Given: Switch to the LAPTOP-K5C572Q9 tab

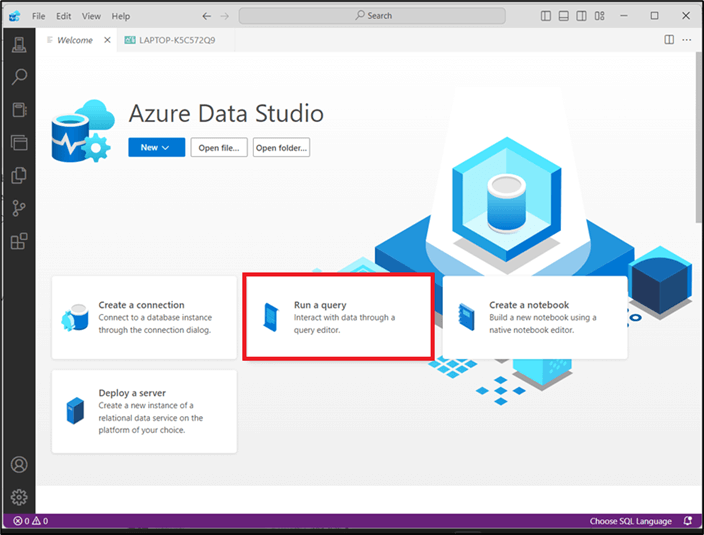Looking at the screenshot, I should pos(176,40).
